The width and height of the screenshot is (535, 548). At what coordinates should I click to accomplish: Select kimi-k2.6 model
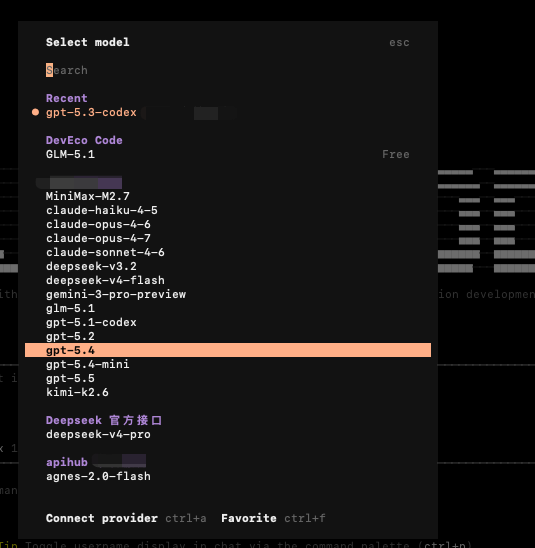(x=77, y=392)
